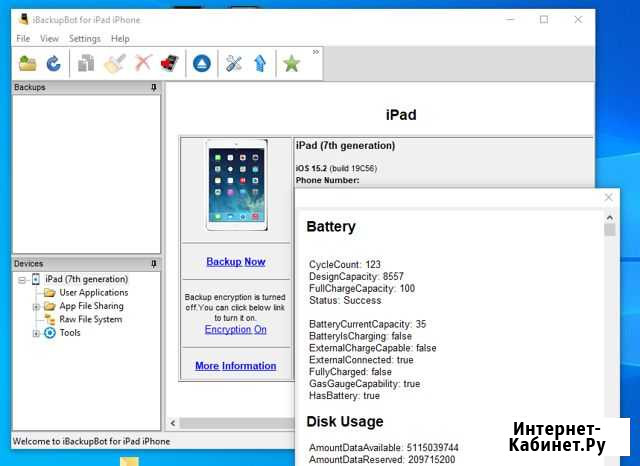This screenshot has height=466, width=640.
Task: Expand the App File Sharing node
Action: coord(36,307)
